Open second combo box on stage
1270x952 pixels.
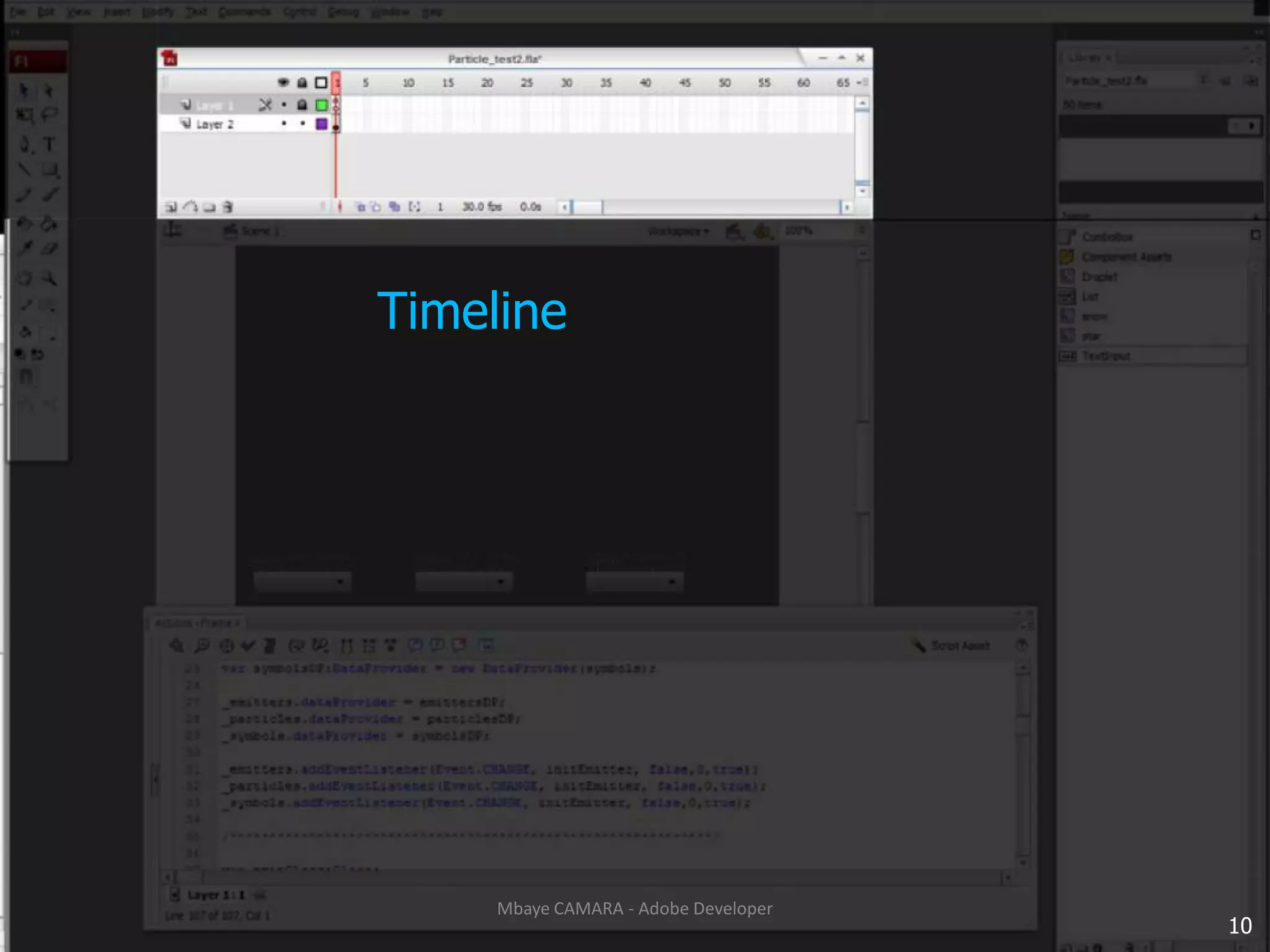point(464,581)
